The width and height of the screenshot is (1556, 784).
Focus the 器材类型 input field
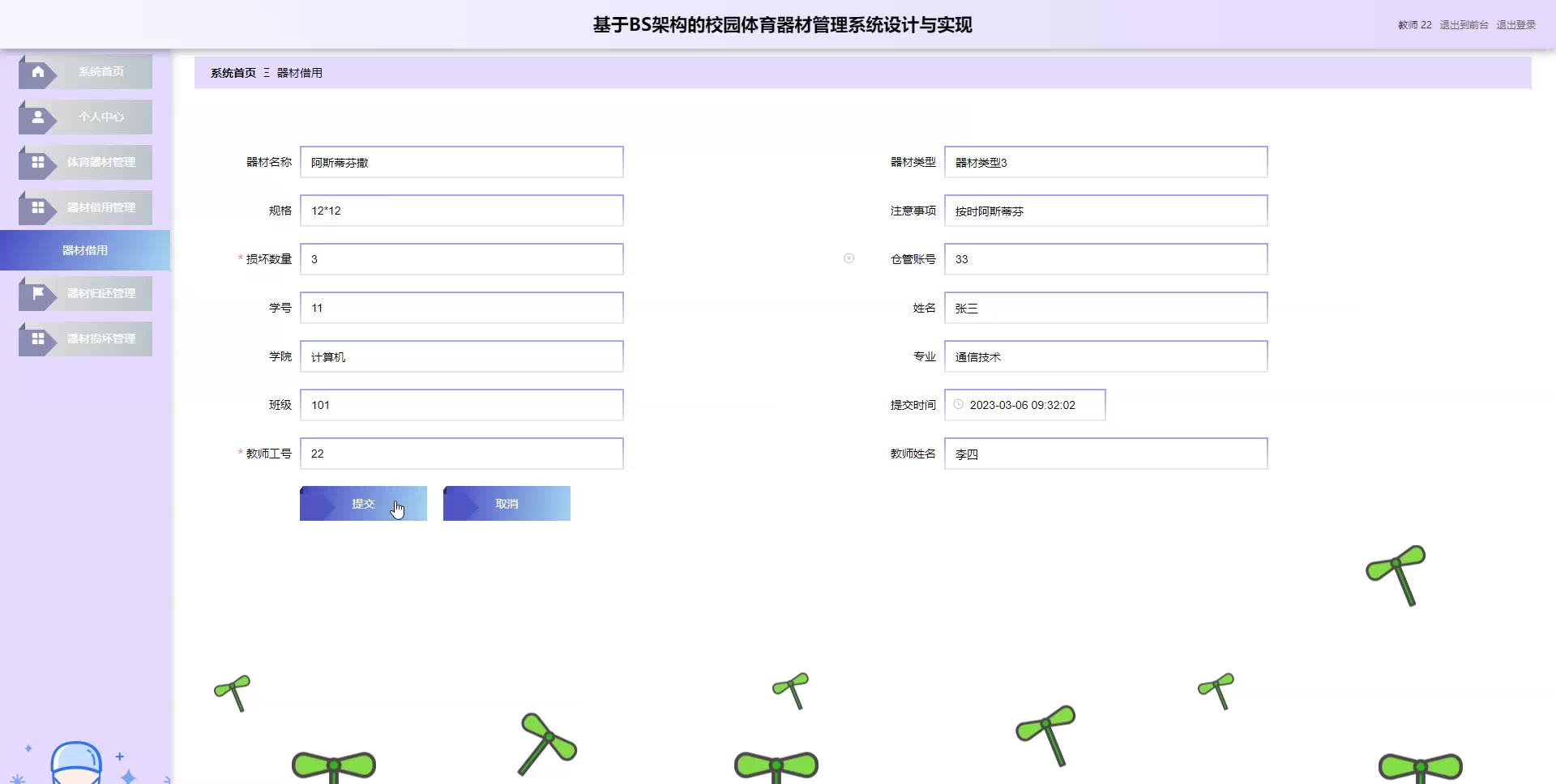click(x=1106, y=162)
